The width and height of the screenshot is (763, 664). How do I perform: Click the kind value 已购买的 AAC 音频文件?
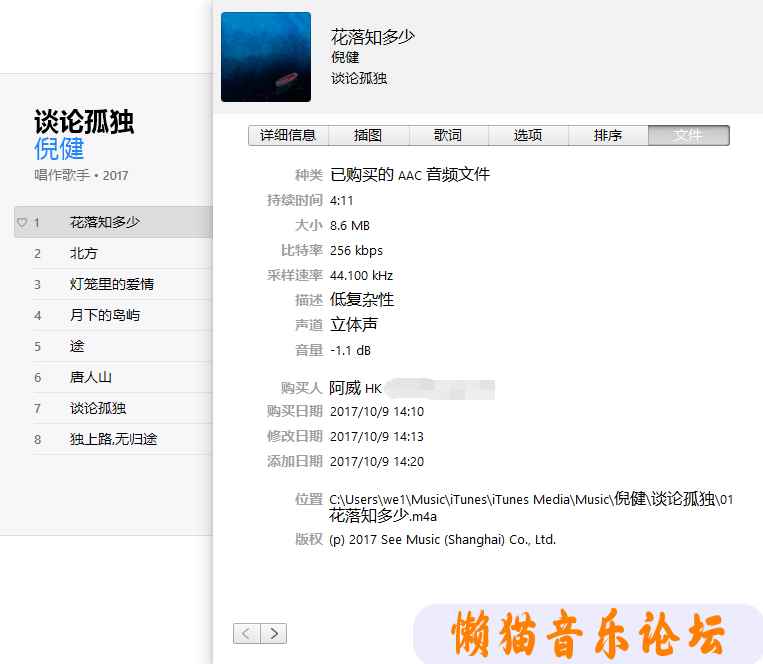tap(410, 174)
